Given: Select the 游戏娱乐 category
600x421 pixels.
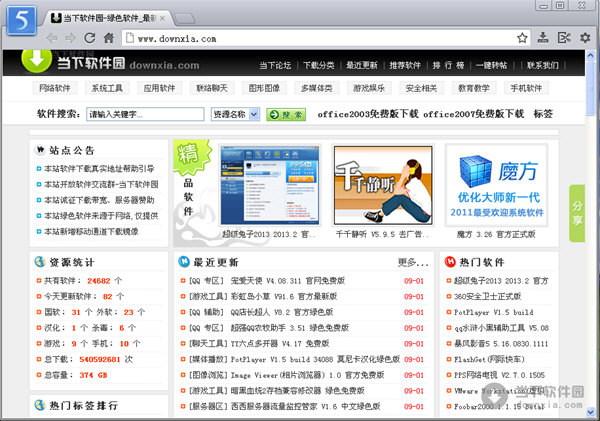Looking at the screenshot, I should coord(369,88).
